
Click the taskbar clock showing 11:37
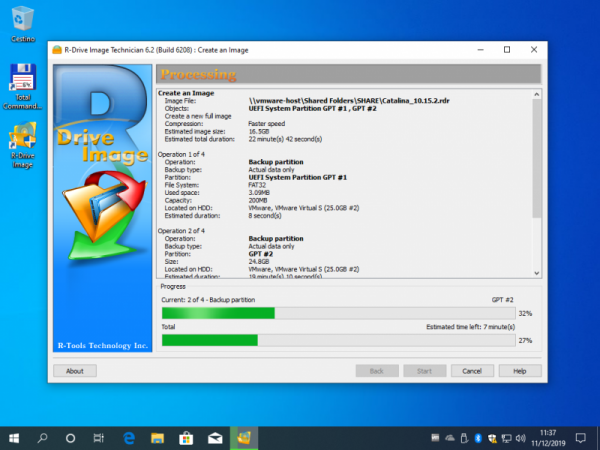tap(548, 438)
